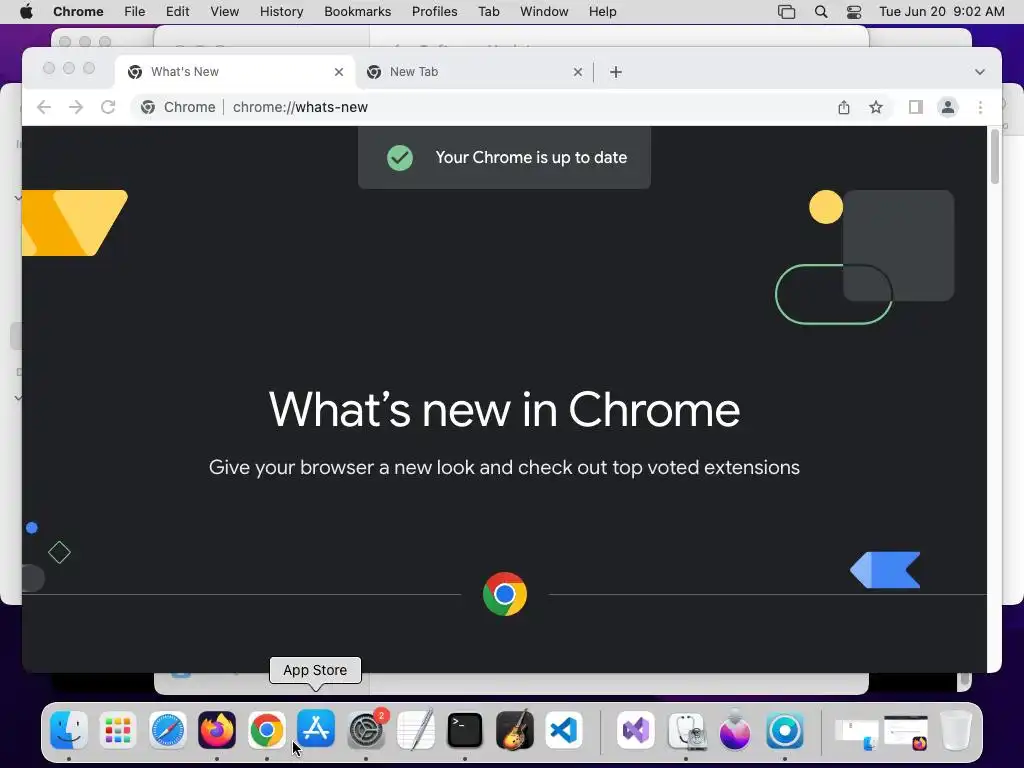Open the App Store from the Dock

coord(316,729)
